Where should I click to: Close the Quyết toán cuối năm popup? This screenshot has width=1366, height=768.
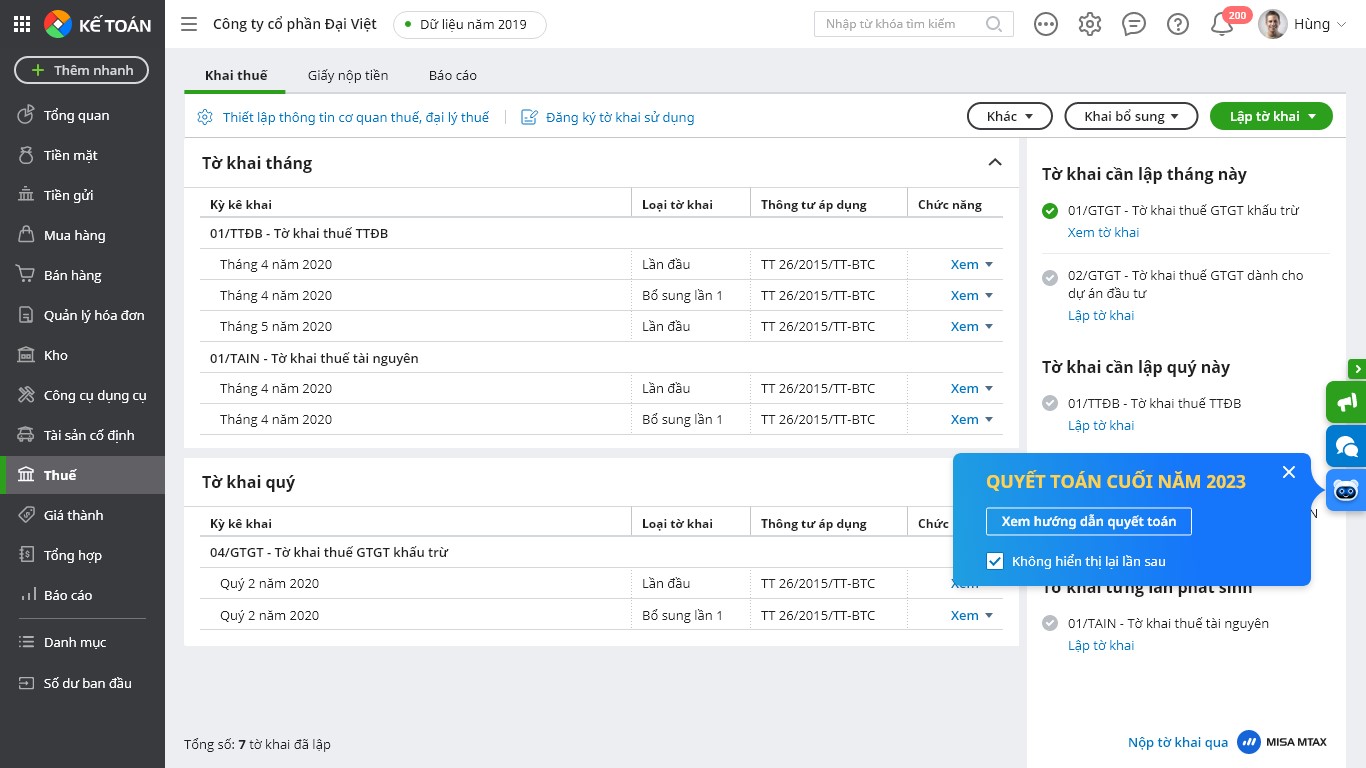[1289, 472]
